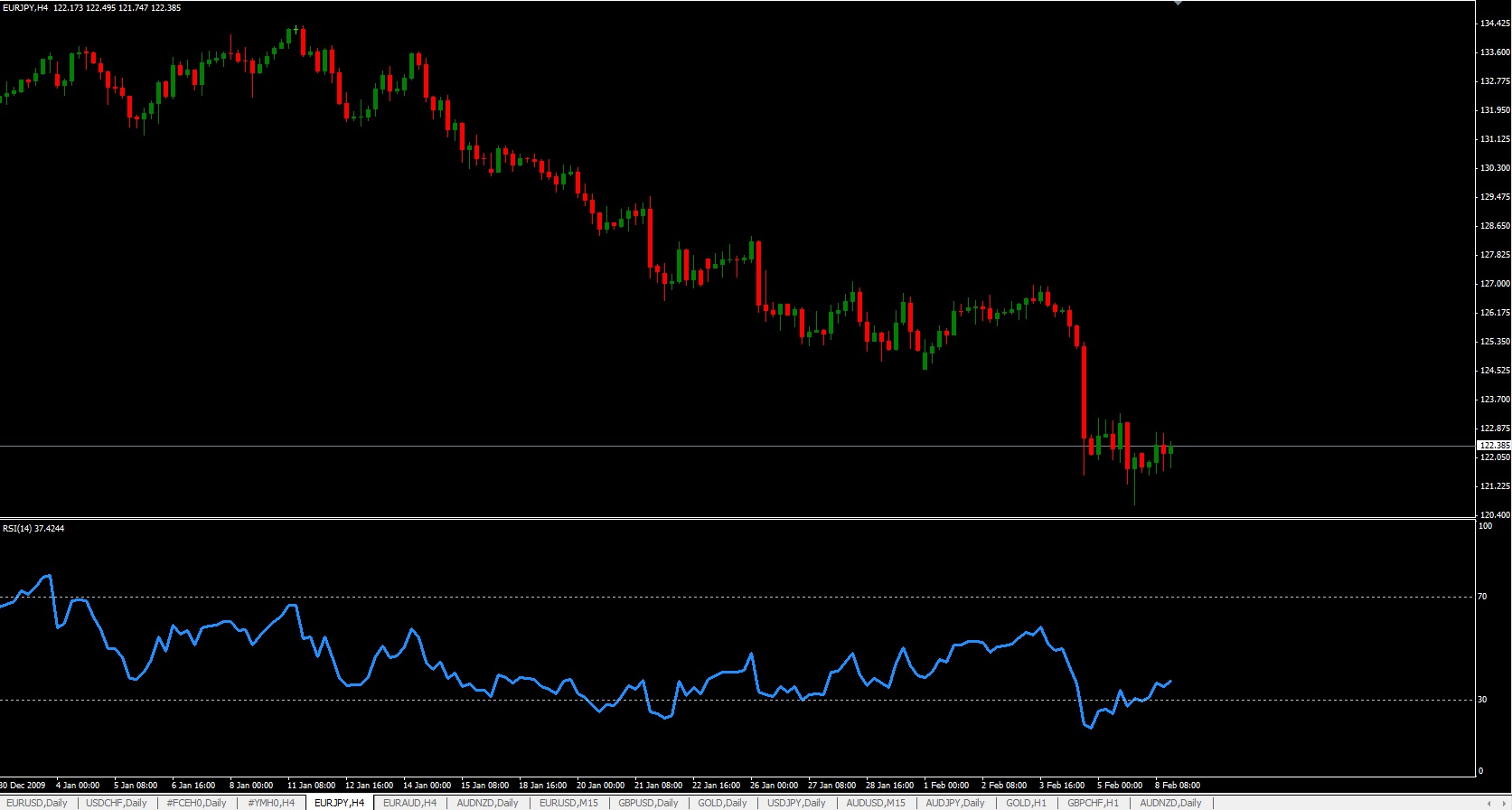Open the GBPCHF,H1 chart tab
1512x810 pixels.
[1094, 803]
